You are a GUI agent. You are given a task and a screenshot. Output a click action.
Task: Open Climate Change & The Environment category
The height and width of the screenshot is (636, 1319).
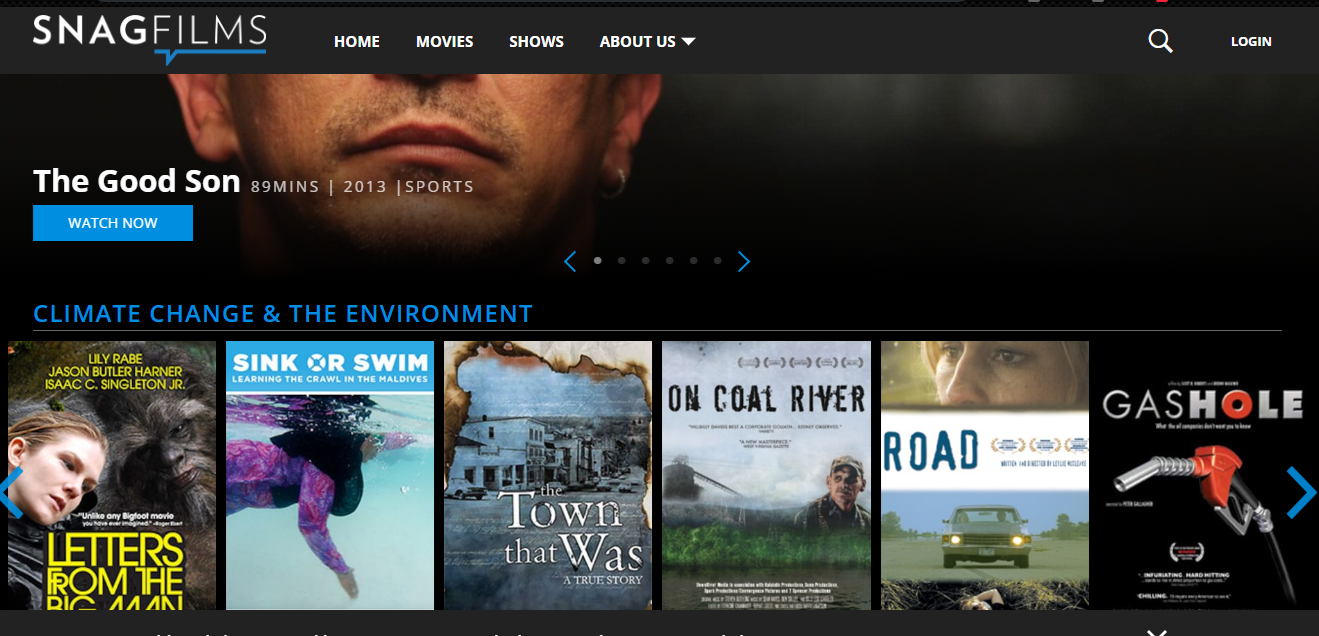tap(283, 314)
